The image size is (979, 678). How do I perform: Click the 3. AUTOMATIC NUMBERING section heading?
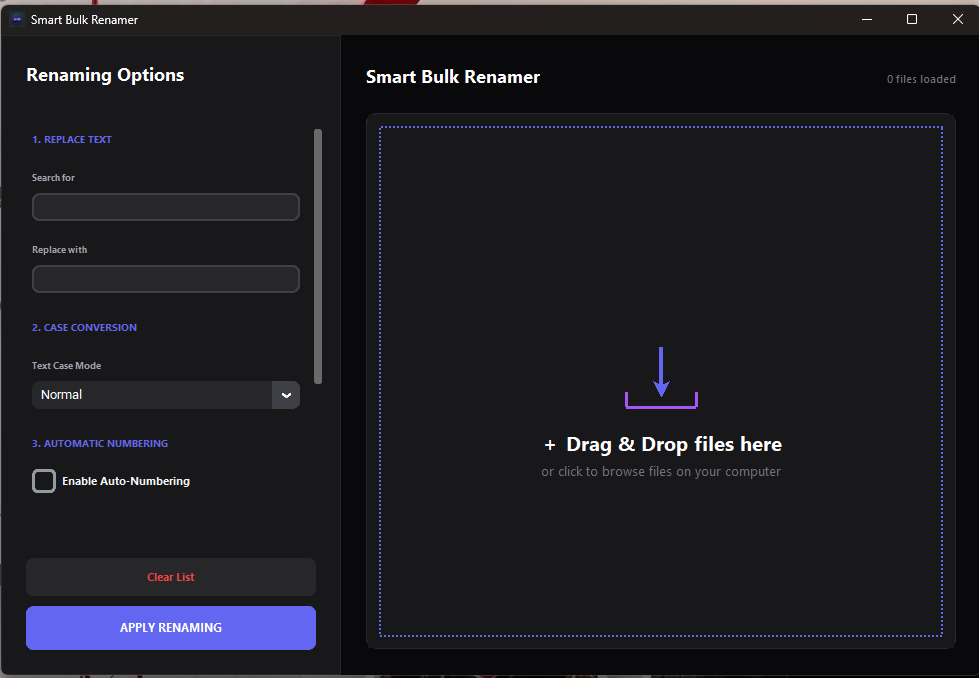pyautogui.click(x=100, y=444)
